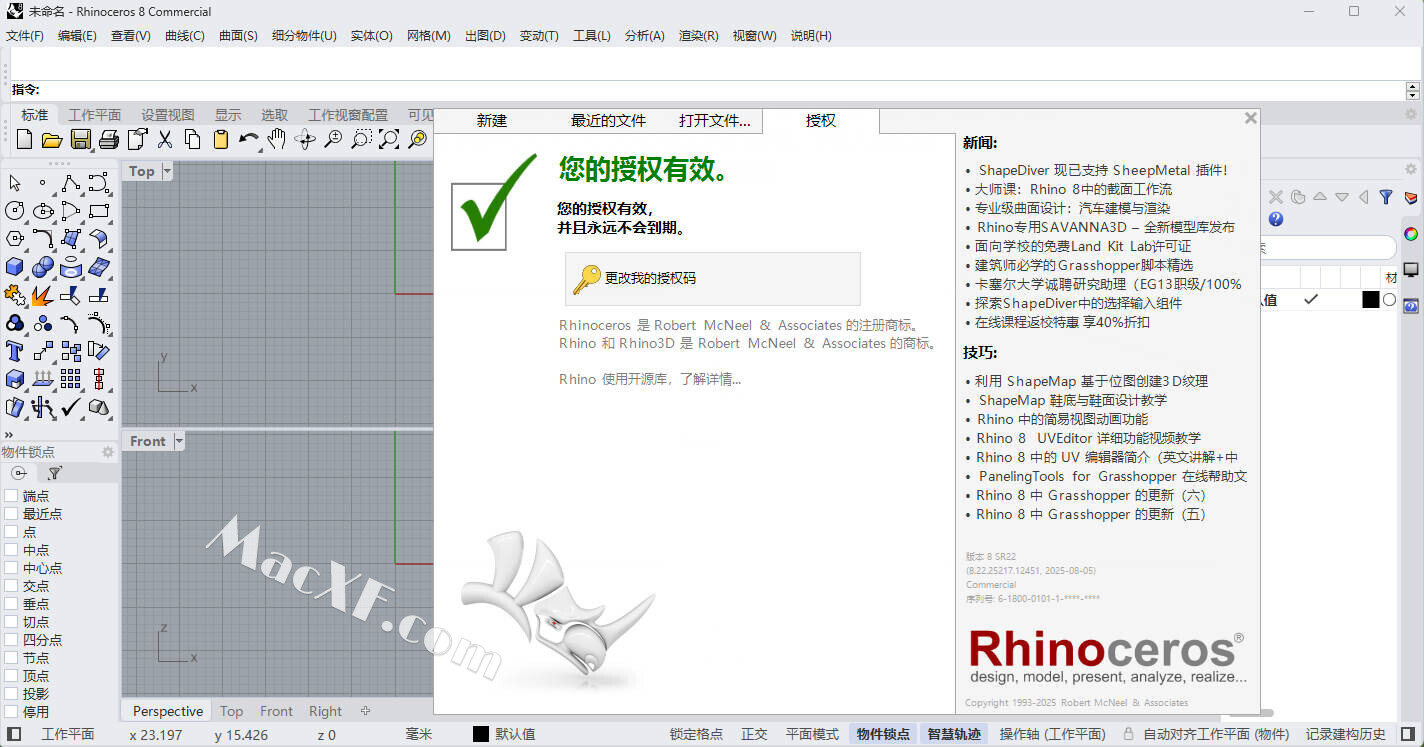
Task: Select the Ellipse tool in left sidebar
Action: click(x=43, y=211)
